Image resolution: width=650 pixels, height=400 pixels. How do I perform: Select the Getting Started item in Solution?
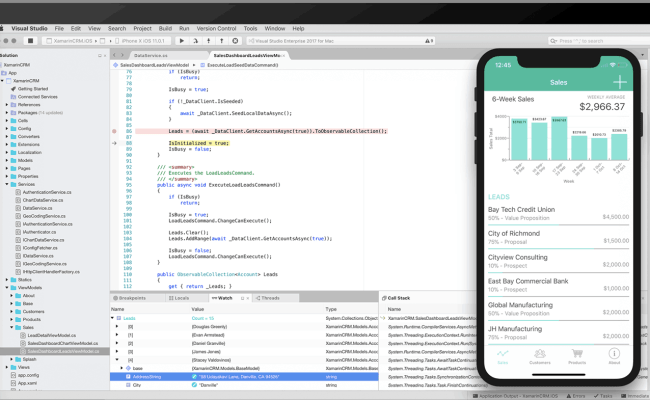click(x=33, y=89)
